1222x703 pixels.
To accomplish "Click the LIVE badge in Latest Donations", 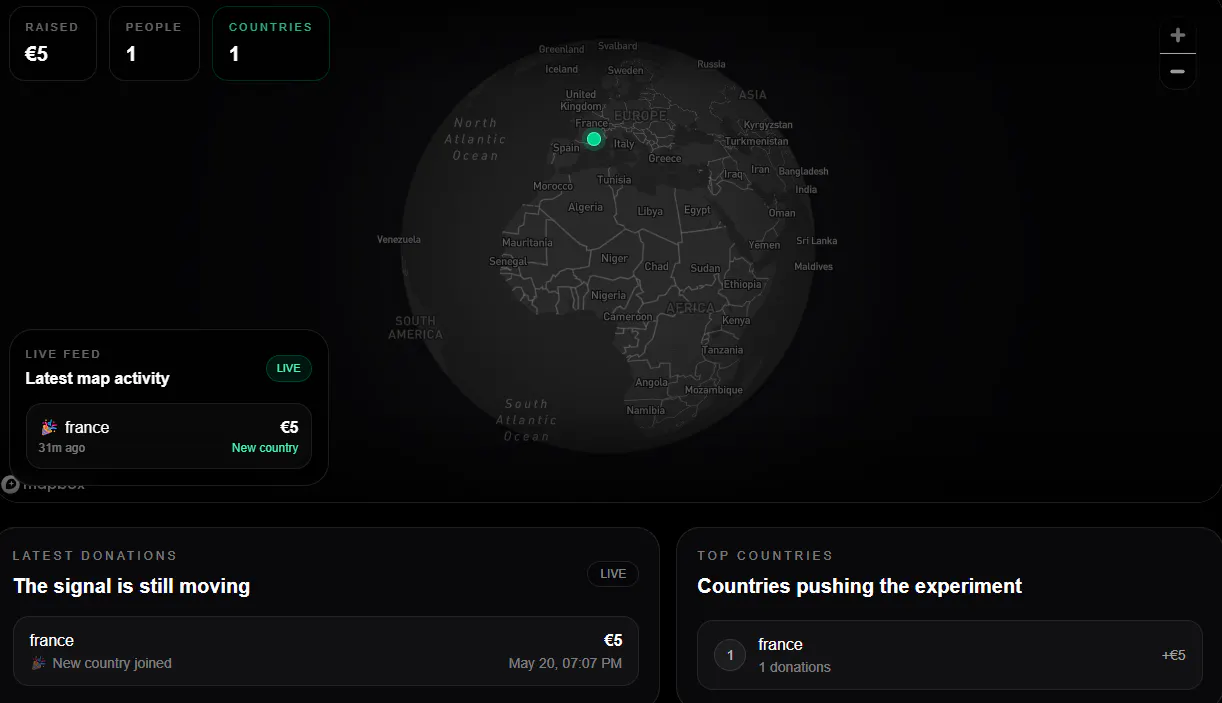I will tap(613, 574).
